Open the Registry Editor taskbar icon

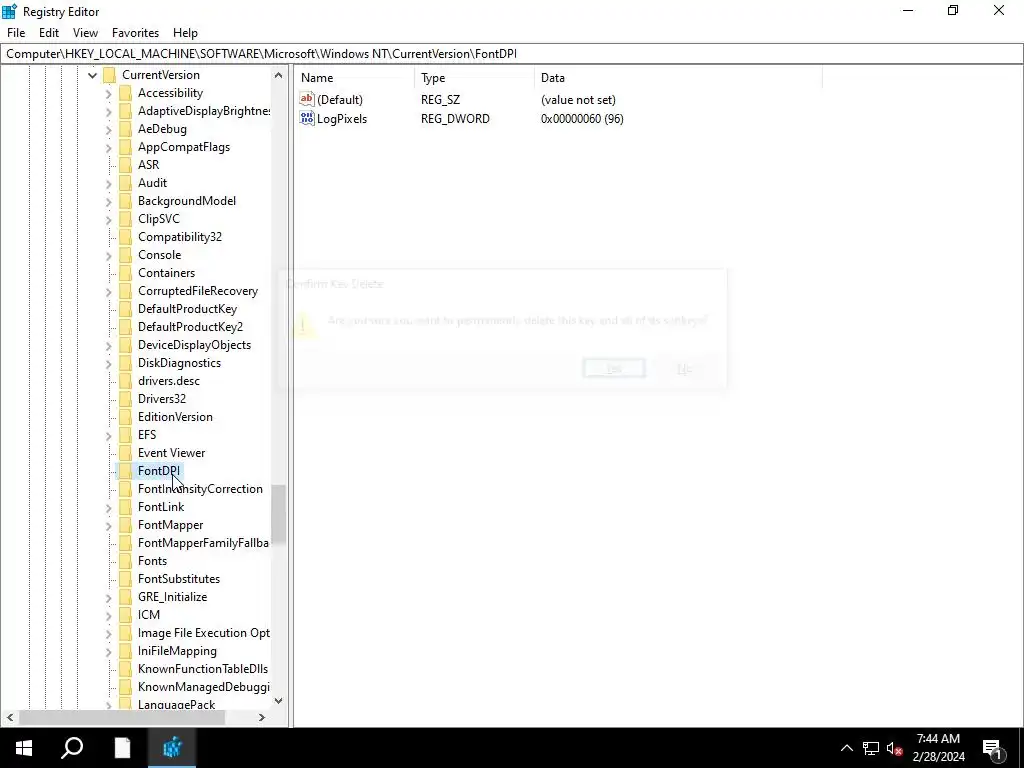pyautogui.click(x=172, y=748)
